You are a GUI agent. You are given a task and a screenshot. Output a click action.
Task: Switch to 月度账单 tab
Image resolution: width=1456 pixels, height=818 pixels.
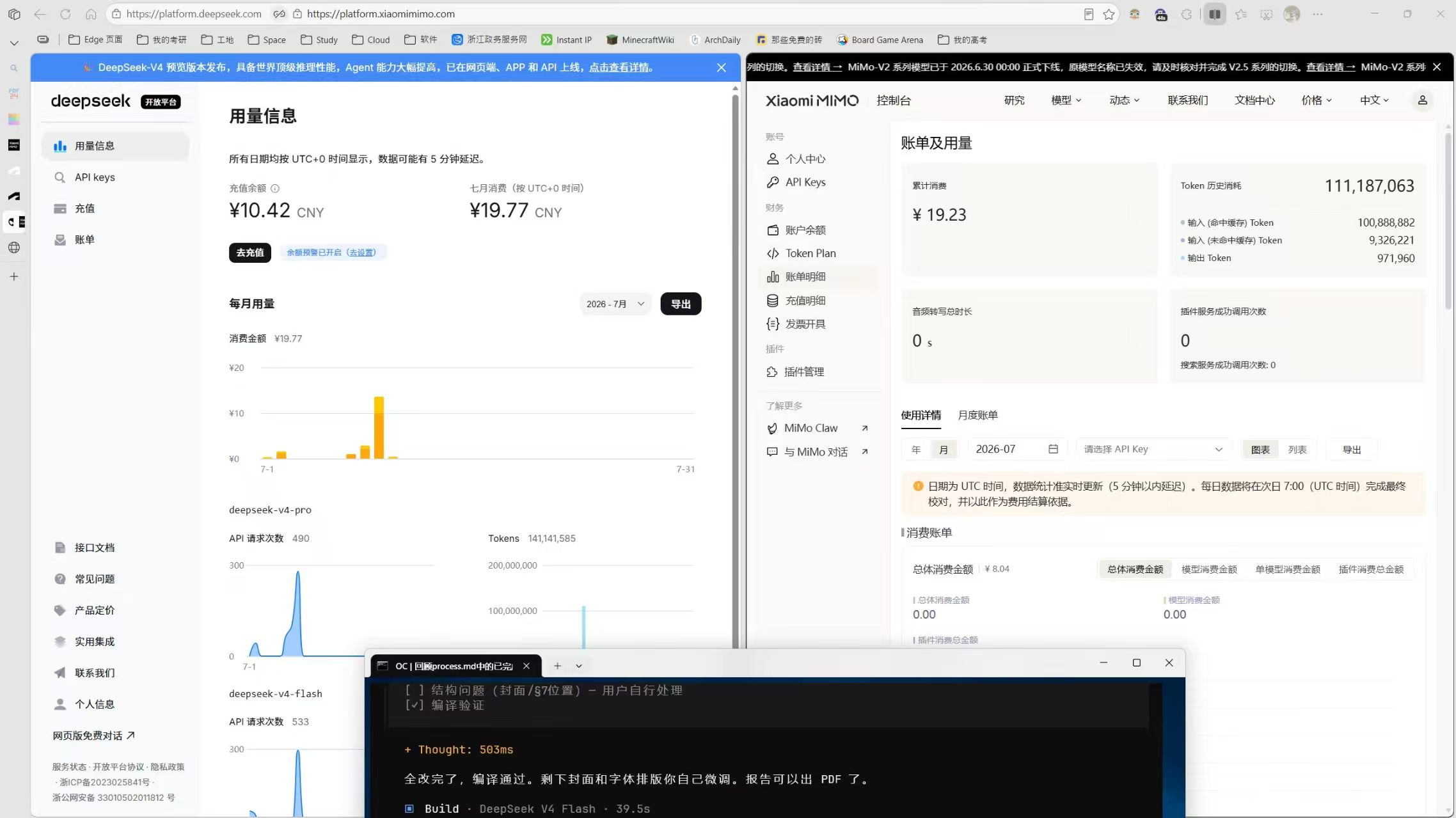(977, 415)
